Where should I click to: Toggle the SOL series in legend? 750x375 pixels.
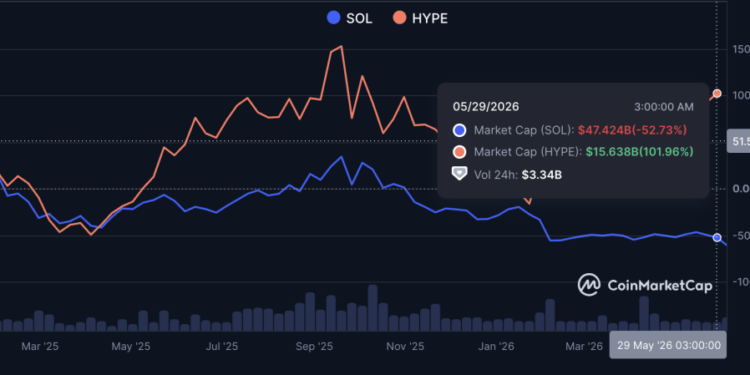(349, 19)
